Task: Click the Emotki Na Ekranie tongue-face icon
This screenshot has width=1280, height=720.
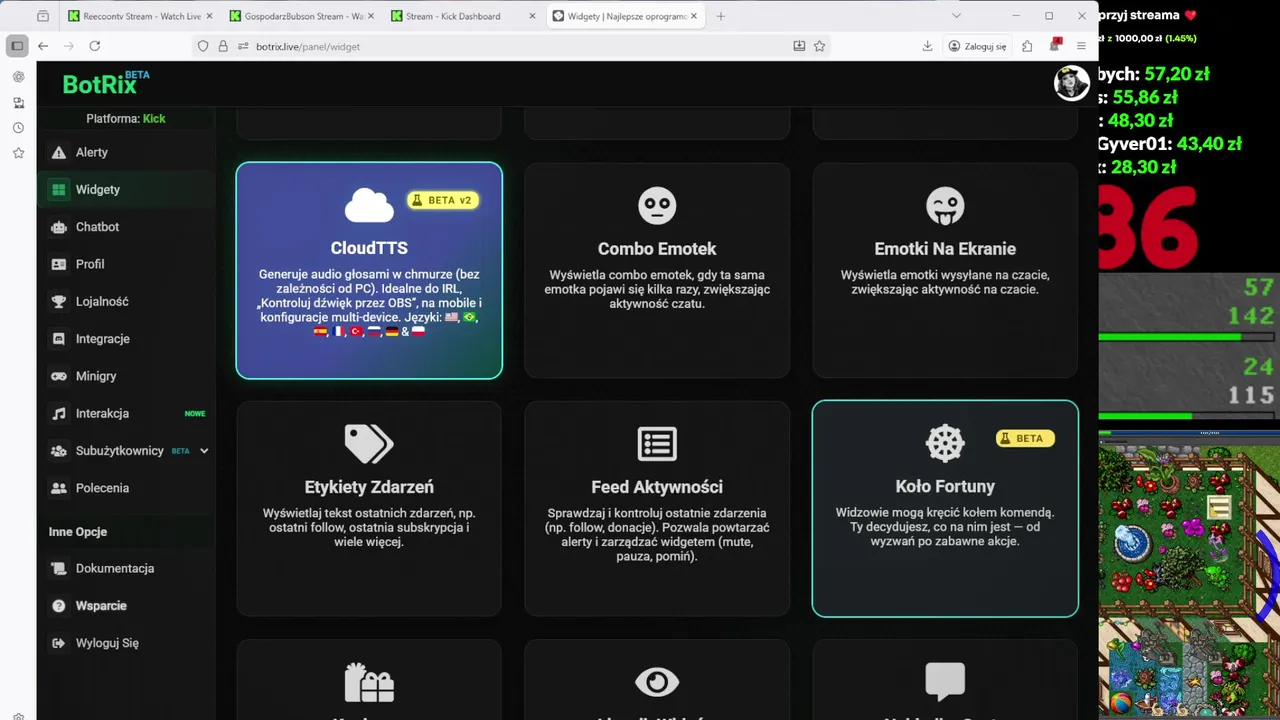Action: point(945,206)
